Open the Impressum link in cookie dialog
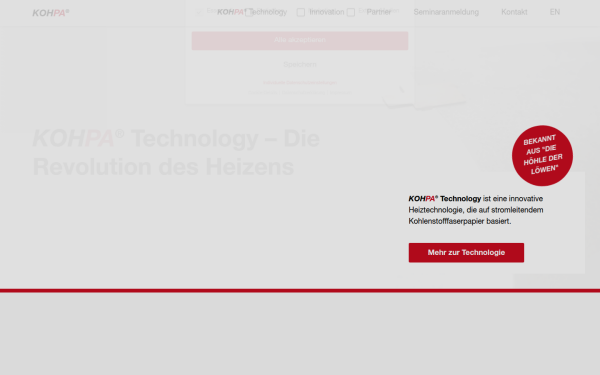The width and height of the screenshot is (600, 375). click(341, 92)
